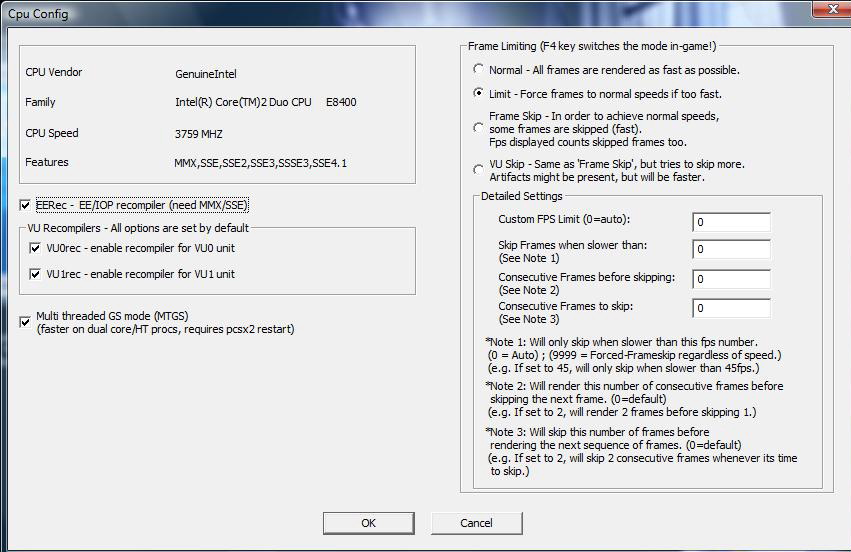Focus the Consecutive Frames to skip field

[x=732, y=308]
